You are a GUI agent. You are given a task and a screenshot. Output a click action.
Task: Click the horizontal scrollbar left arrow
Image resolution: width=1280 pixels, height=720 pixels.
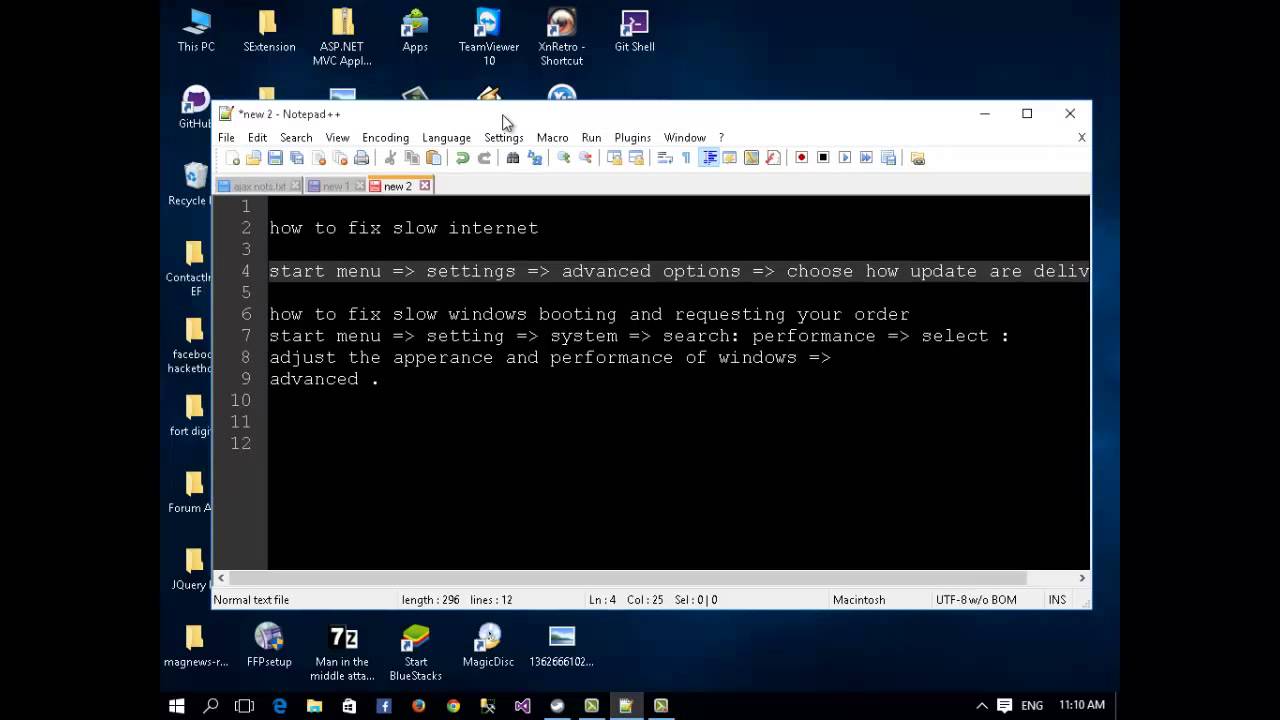coord(221,578)
